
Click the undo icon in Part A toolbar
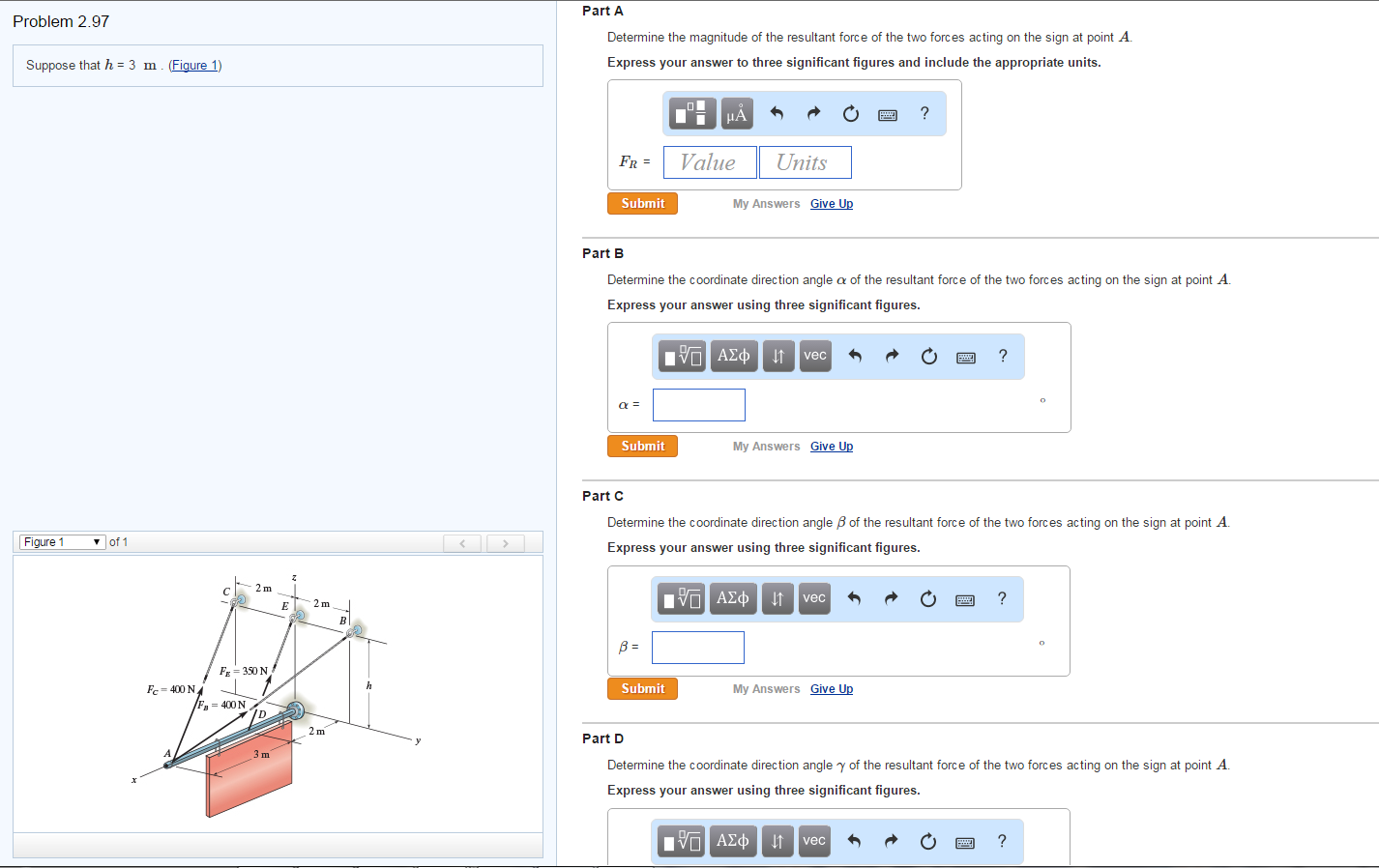[776, 113]
